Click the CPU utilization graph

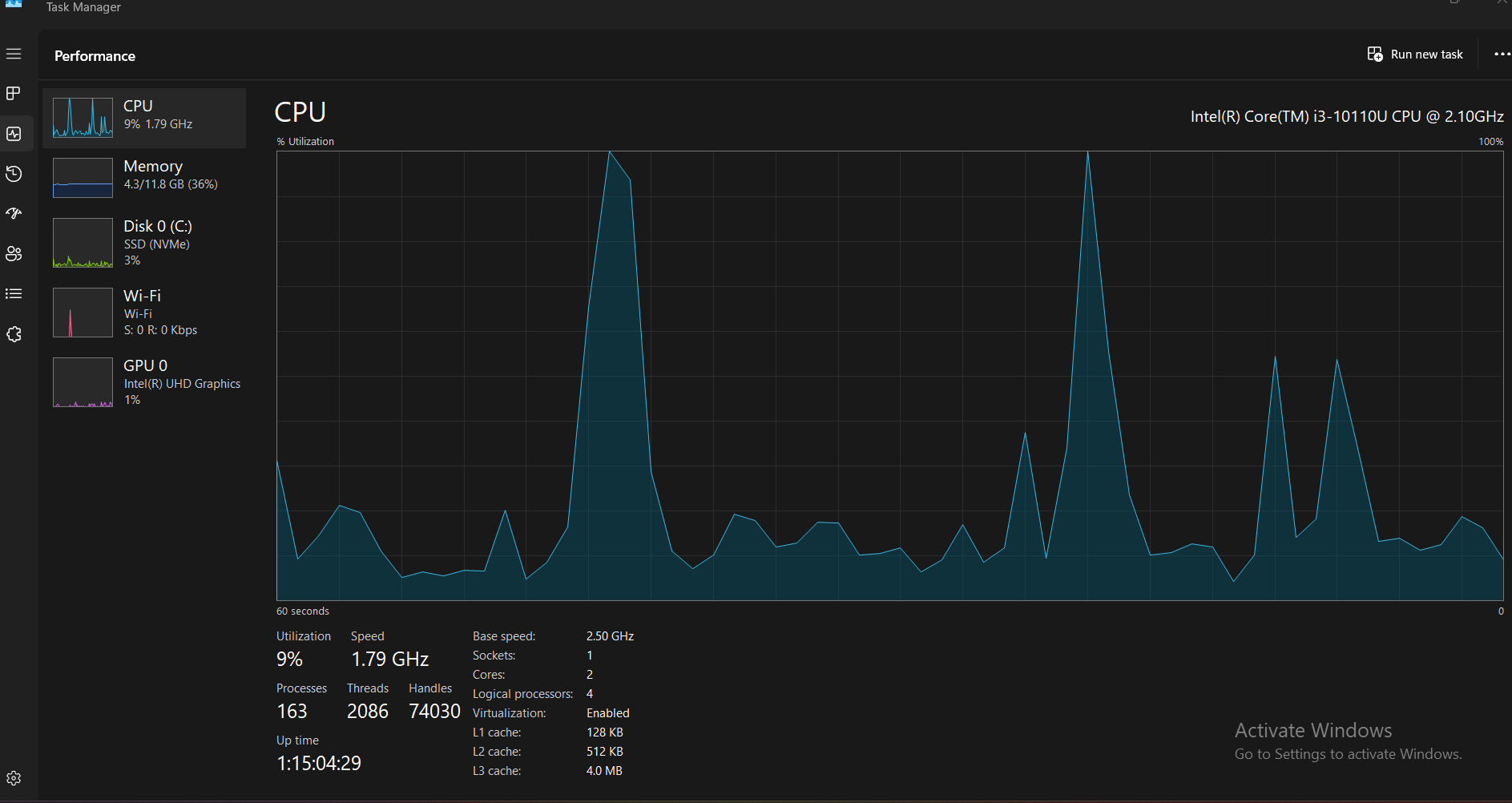tap(889, 376)
